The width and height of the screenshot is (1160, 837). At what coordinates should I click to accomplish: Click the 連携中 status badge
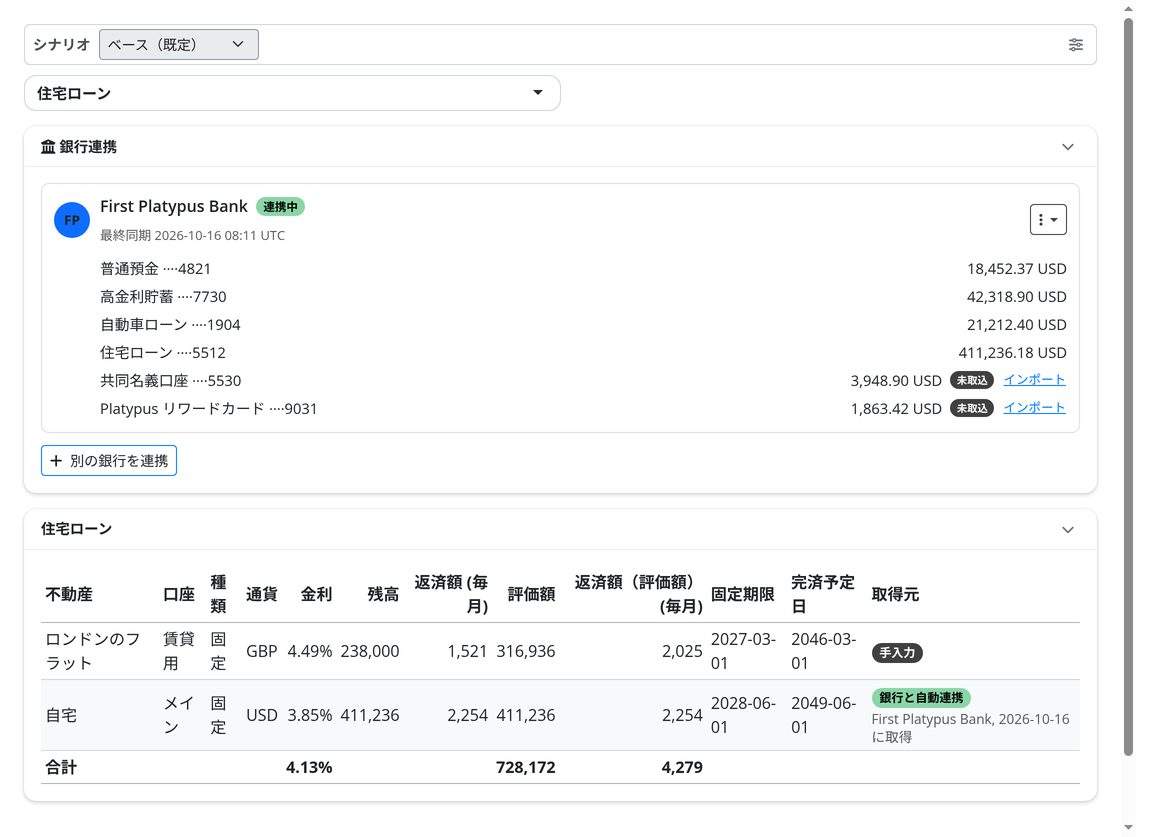pyautogui.click(x=280, y=206)
